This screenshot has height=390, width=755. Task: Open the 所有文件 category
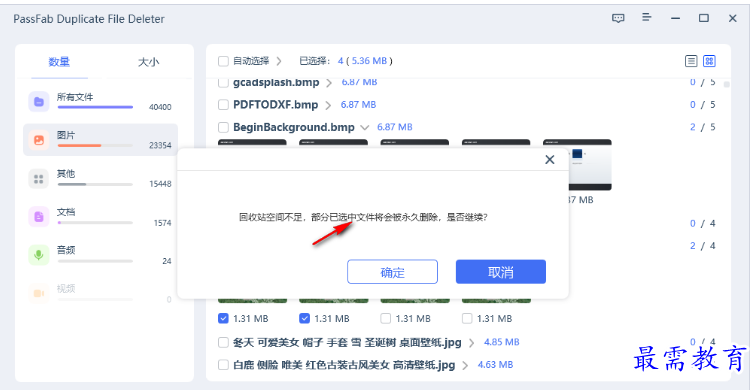(x=100, y=102)
